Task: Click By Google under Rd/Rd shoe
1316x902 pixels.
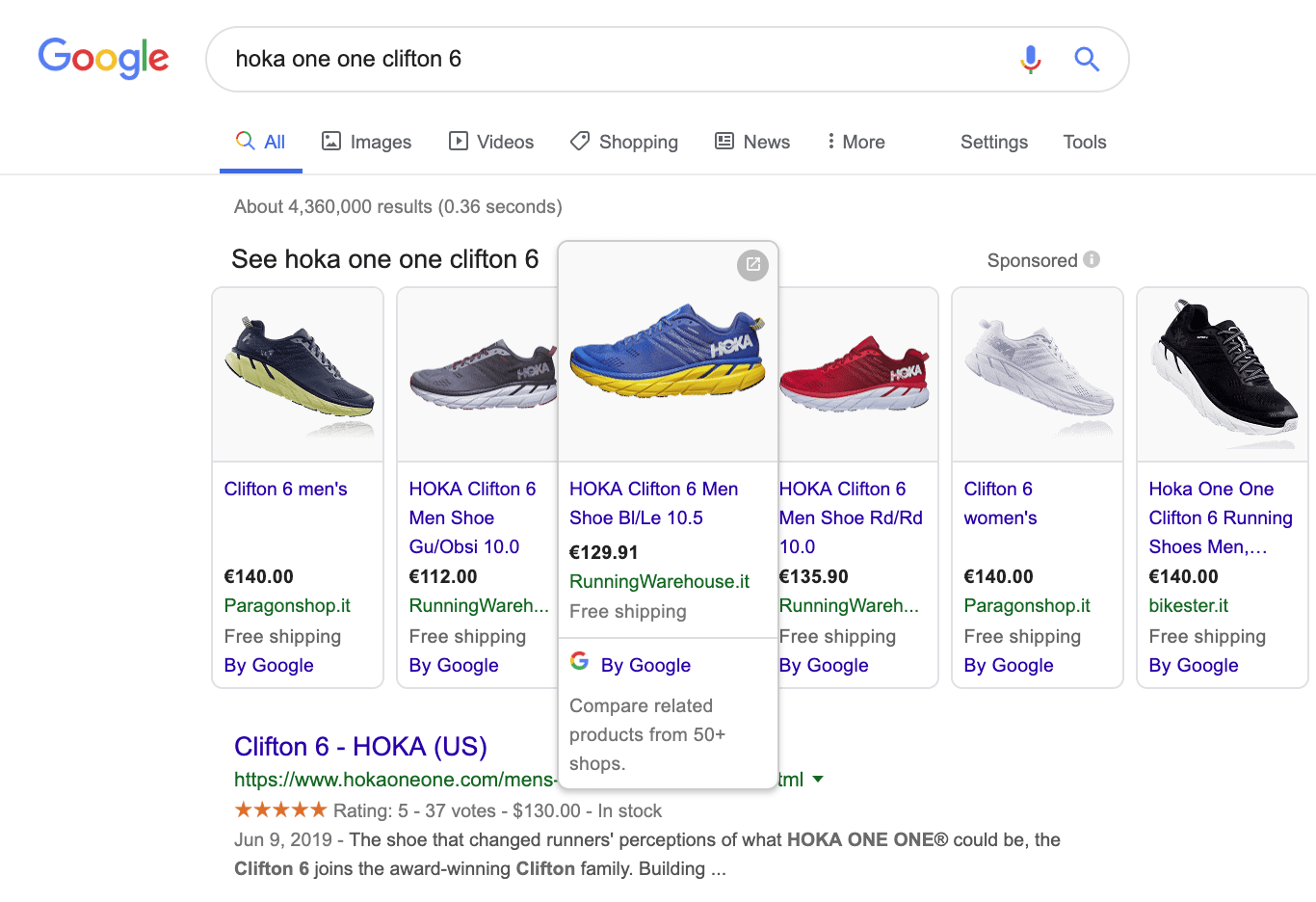Action: click(824, 665)
